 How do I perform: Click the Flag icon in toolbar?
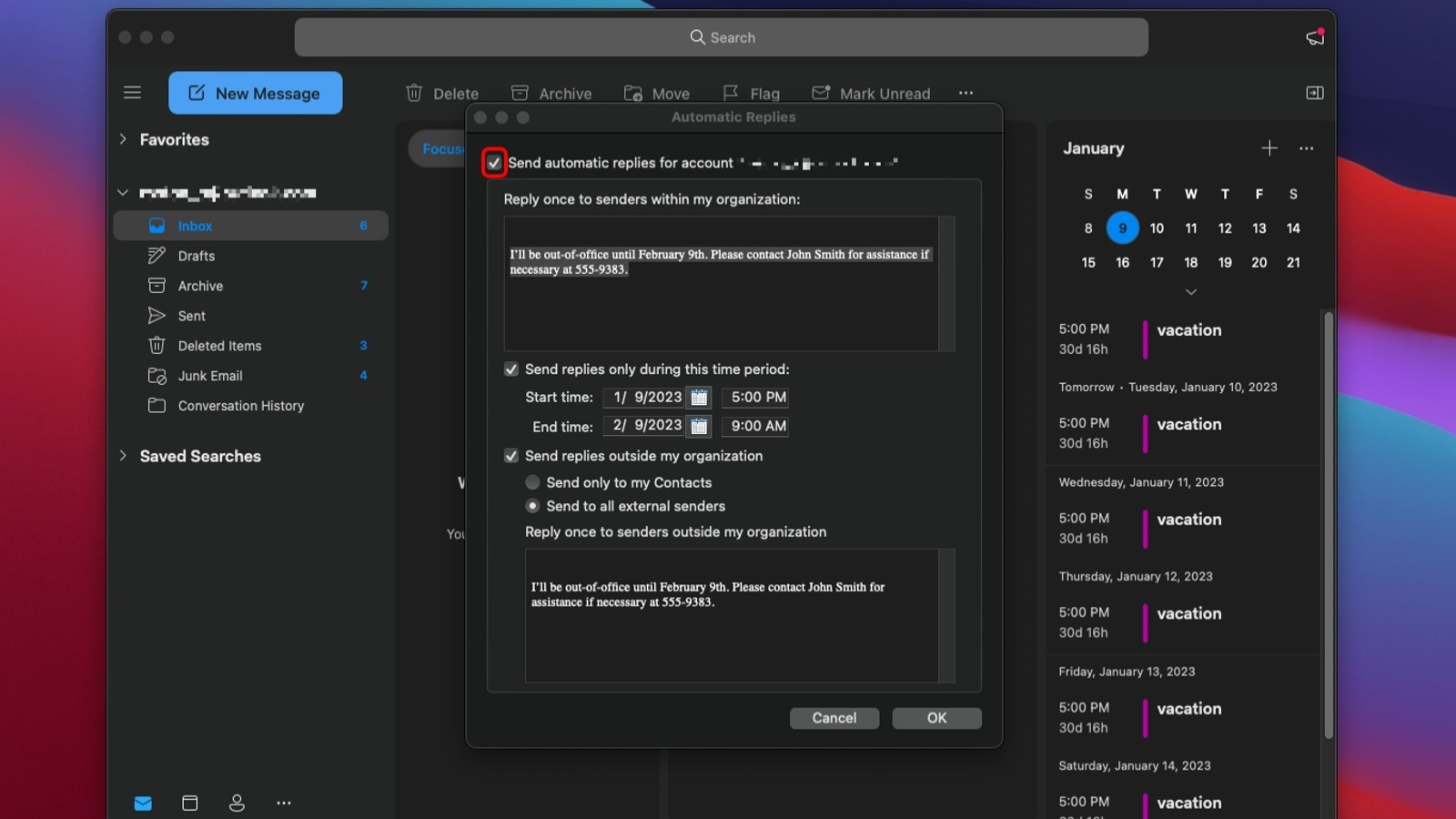(731, 93)
